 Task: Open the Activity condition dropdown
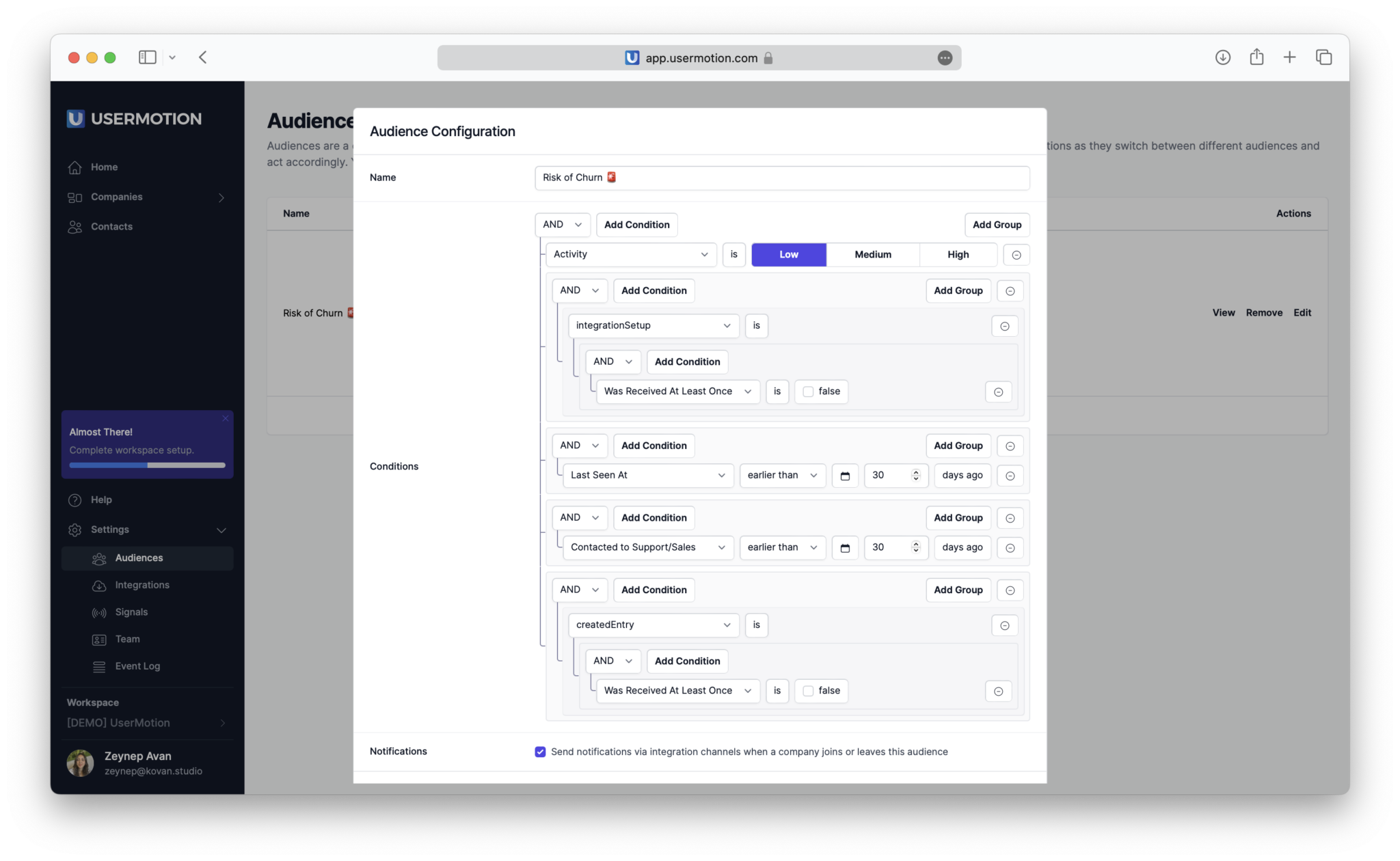pyautogui.click(x=630, y=254)
